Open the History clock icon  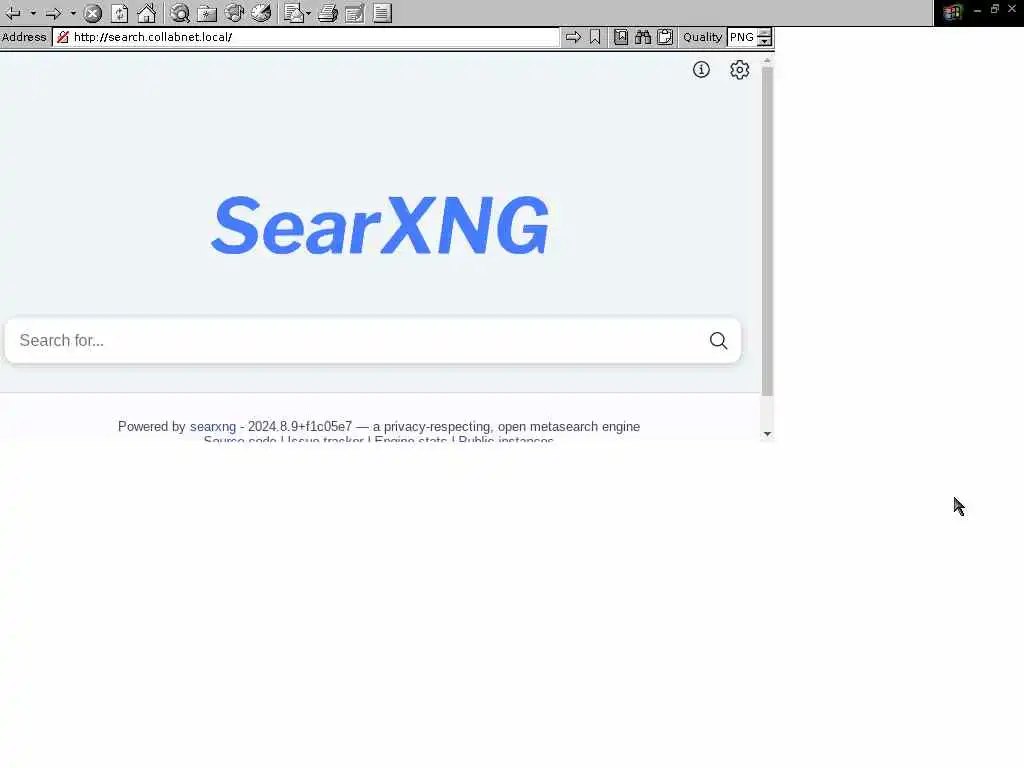tap(261, 13)
